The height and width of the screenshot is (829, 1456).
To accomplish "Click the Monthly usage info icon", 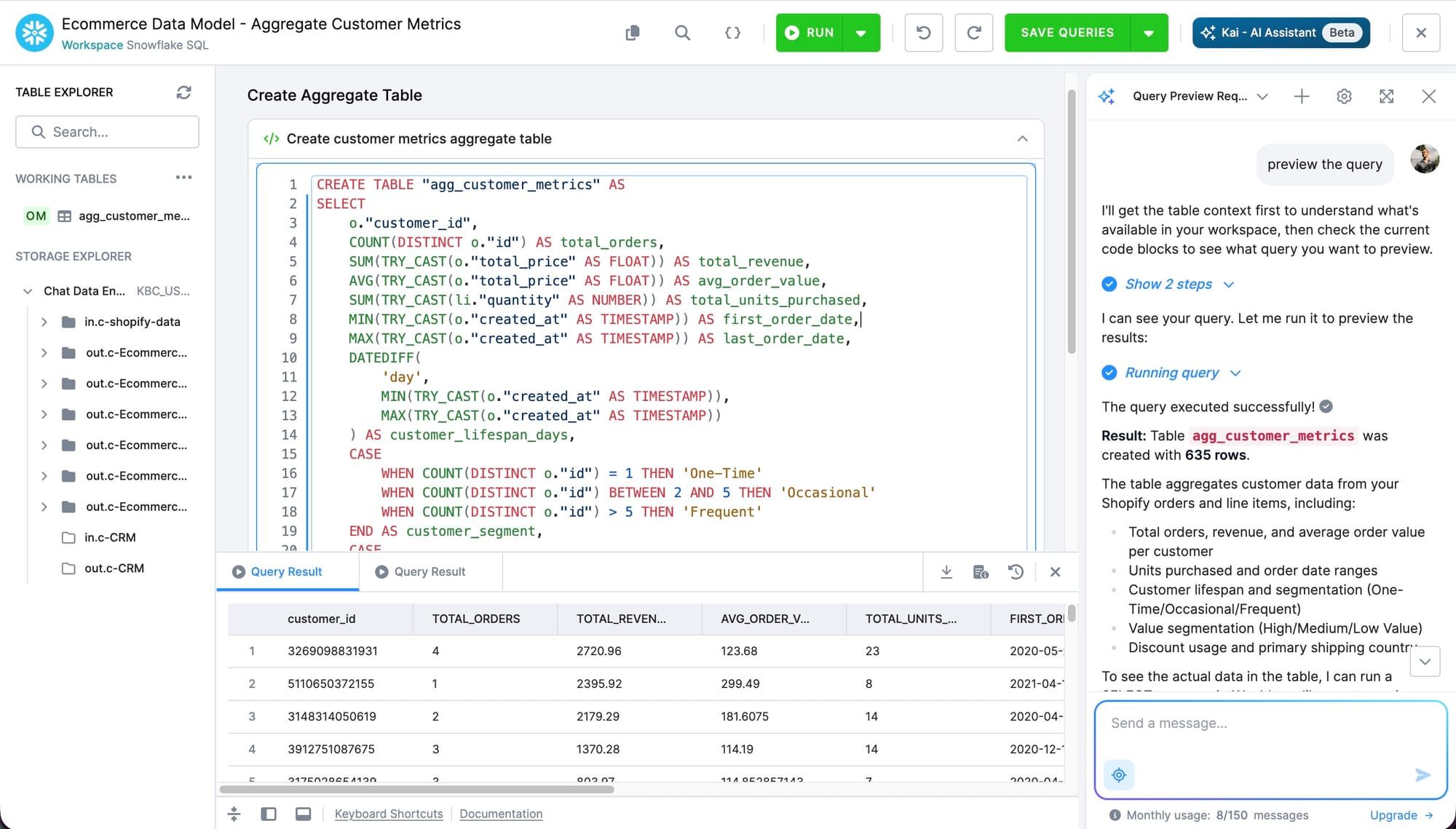I will 1115,816.
